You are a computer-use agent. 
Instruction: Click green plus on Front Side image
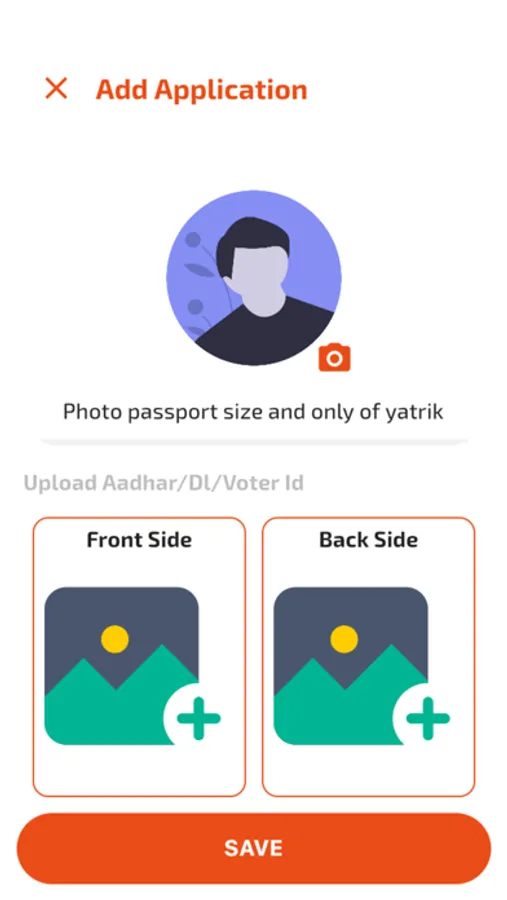click(x=198, y=717)
